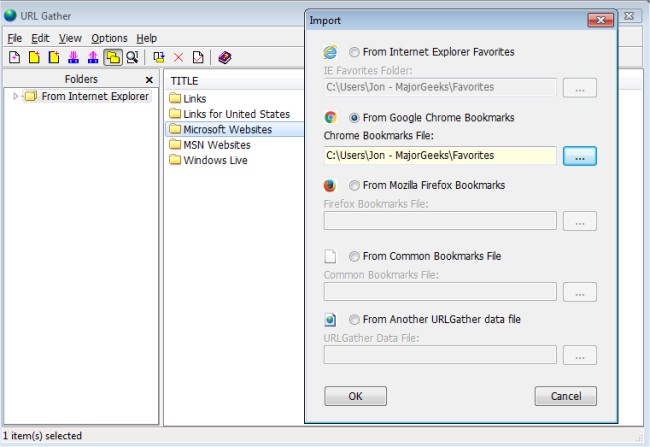Close the Import dialog window

(x=600, y=20)
